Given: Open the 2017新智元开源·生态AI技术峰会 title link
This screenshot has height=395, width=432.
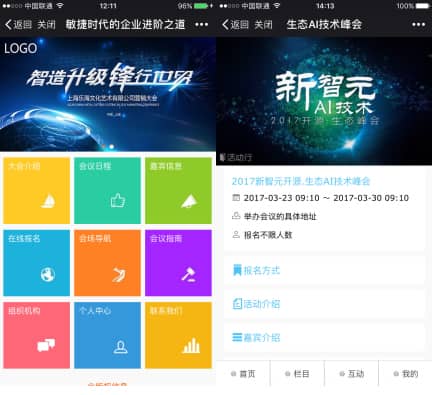Looking at the screenshot, I should 301,181.
